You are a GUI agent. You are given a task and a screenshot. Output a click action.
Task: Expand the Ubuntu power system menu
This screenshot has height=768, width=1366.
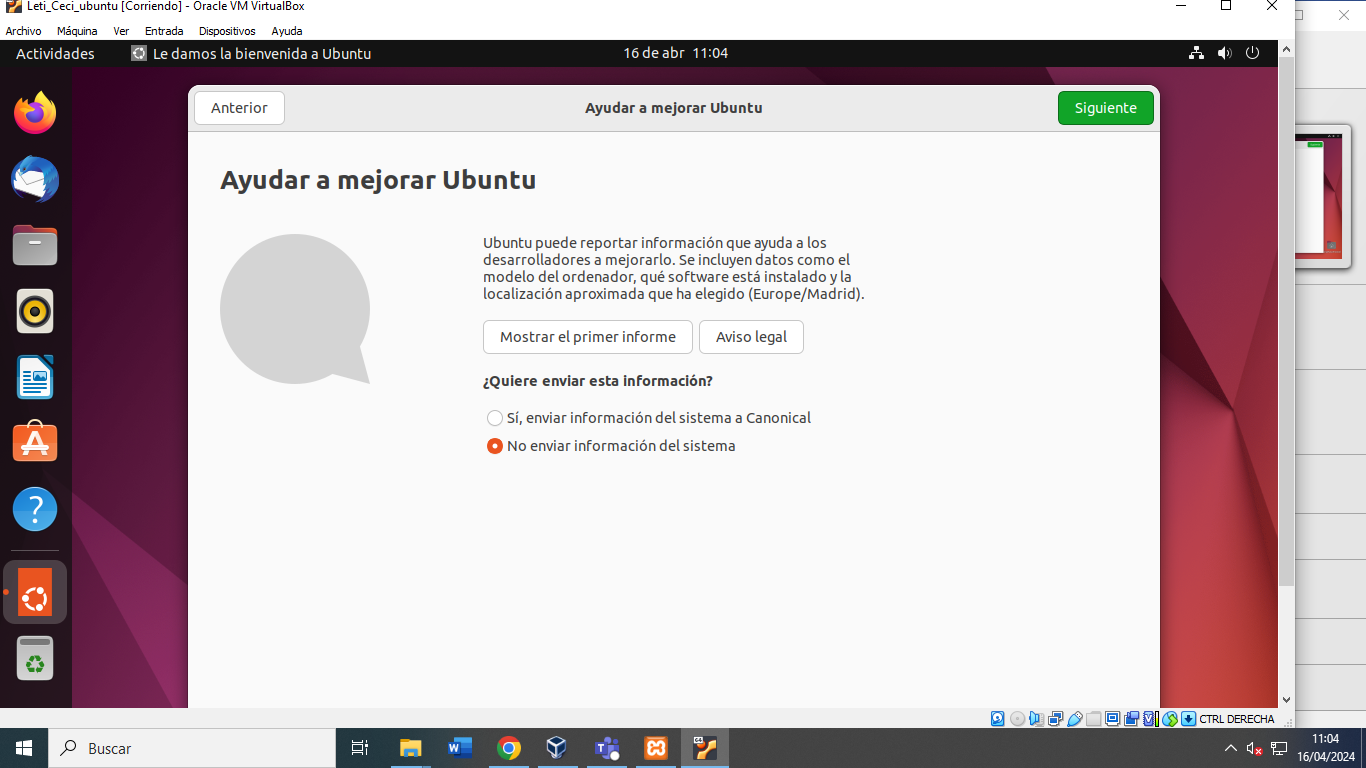1252,53
